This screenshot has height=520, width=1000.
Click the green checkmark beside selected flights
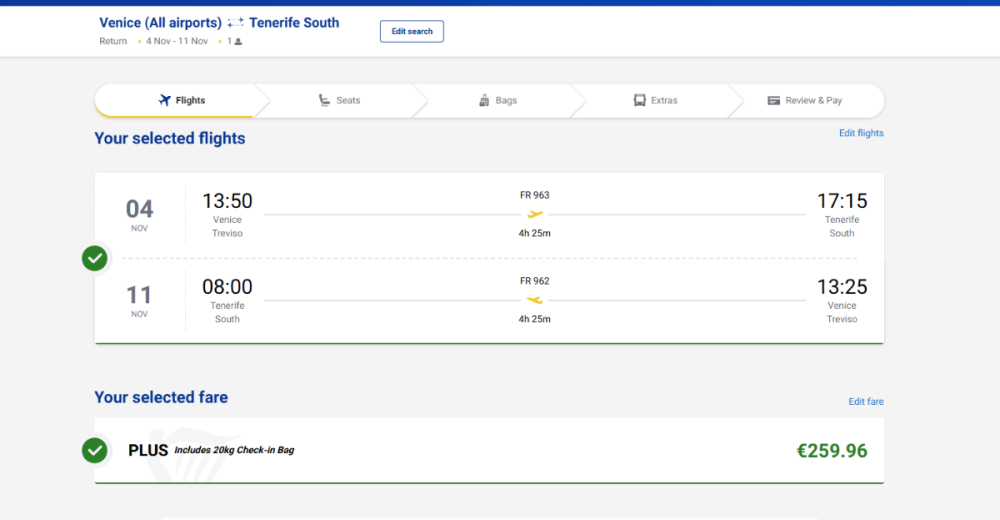pyautogui.click(x=94, y=258)
